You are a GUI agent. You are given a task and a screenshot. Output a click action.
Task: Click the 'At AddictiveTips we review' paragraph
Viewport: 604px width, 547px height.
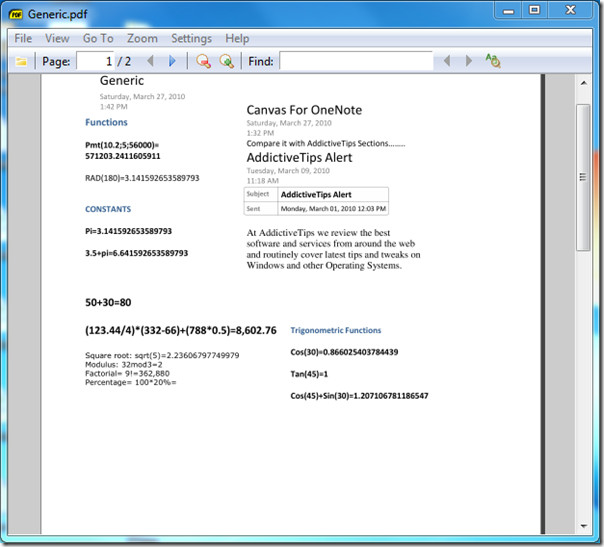click(x=333, y=249)
